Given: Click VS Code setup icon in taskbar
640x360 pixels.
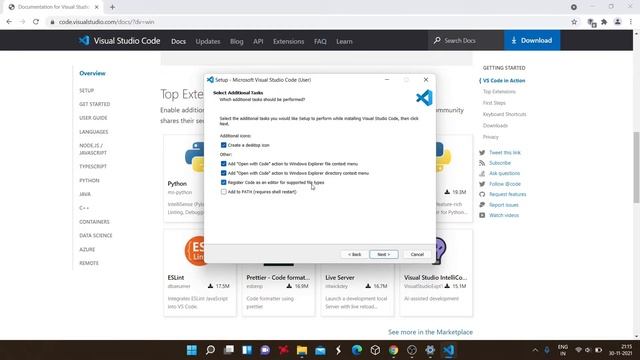Looking at the screenshot, I should 448,350.
